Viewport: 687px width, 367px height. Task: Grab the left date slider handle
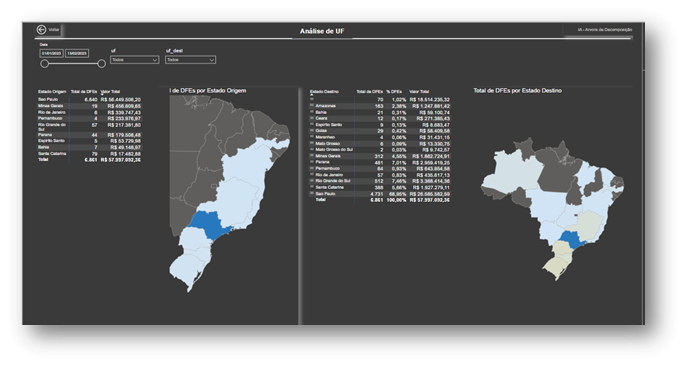point(44,64)
